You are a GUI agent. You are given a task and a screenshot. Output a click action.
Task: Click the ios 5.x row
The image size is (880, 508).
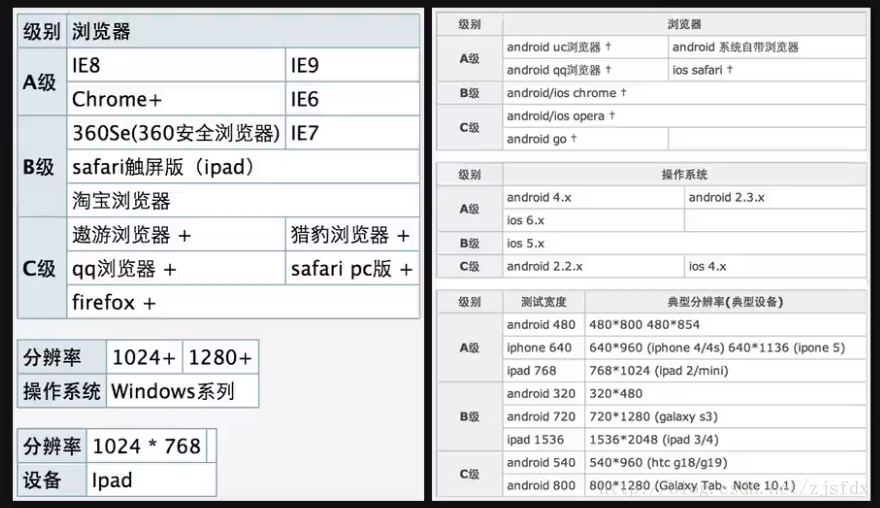click(684, 244)
